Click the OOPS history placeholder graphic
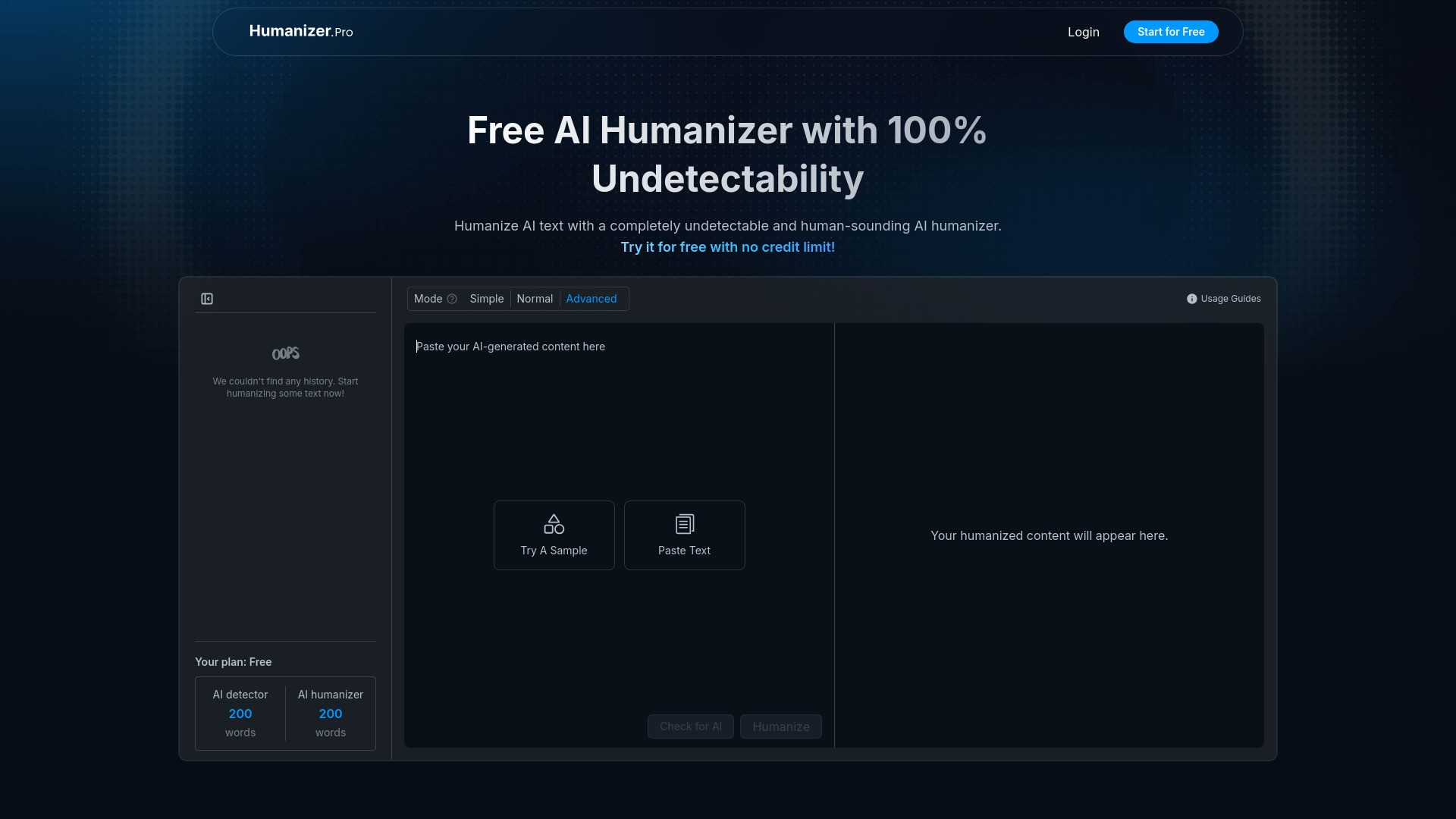Screen dimensions: 1456x819 pyautogui.click(x=285, y=353)
